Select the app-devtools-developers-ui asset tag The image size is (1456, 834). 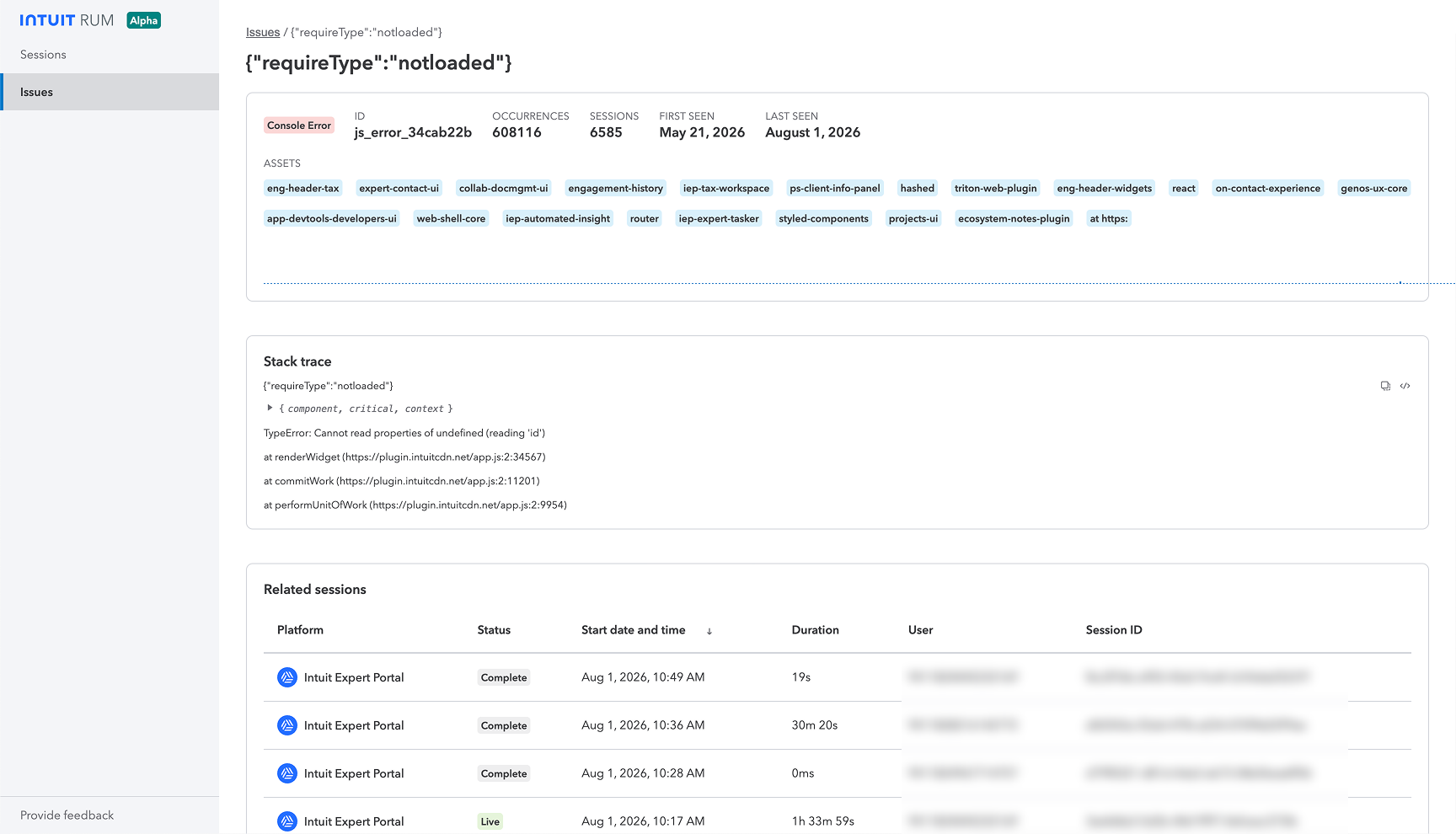(x=332, y=219)
